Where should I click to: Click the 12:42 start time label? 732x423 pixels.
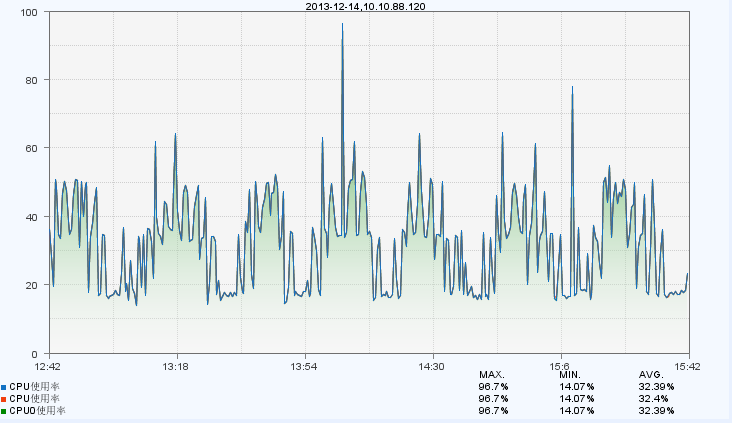48,366
